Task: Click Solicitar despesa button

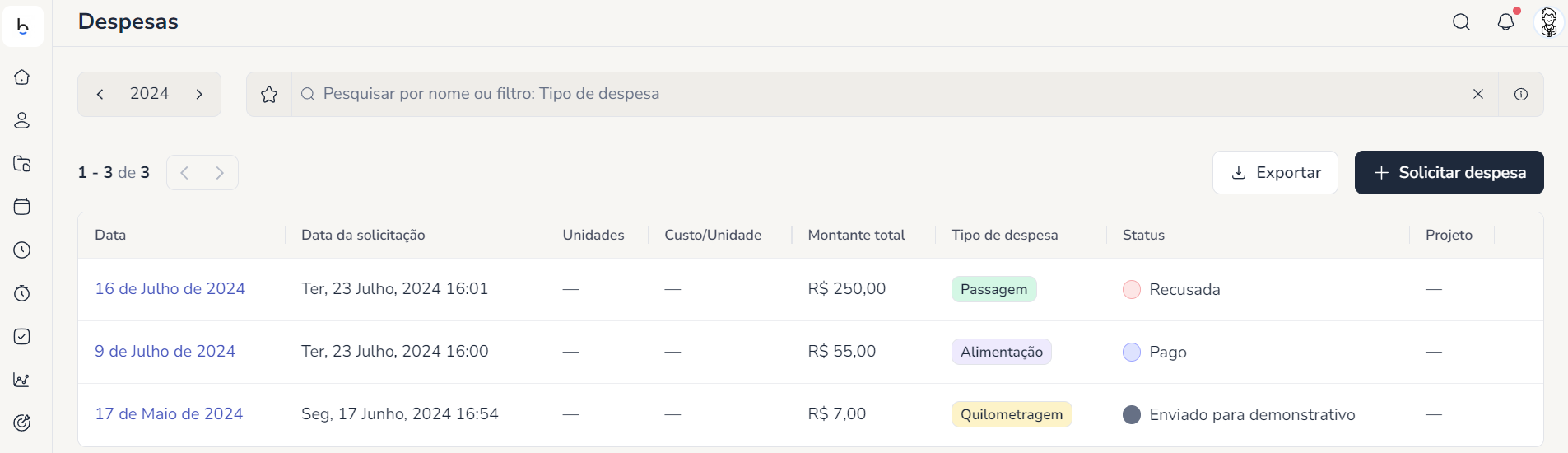Action: pos(1449,173)
